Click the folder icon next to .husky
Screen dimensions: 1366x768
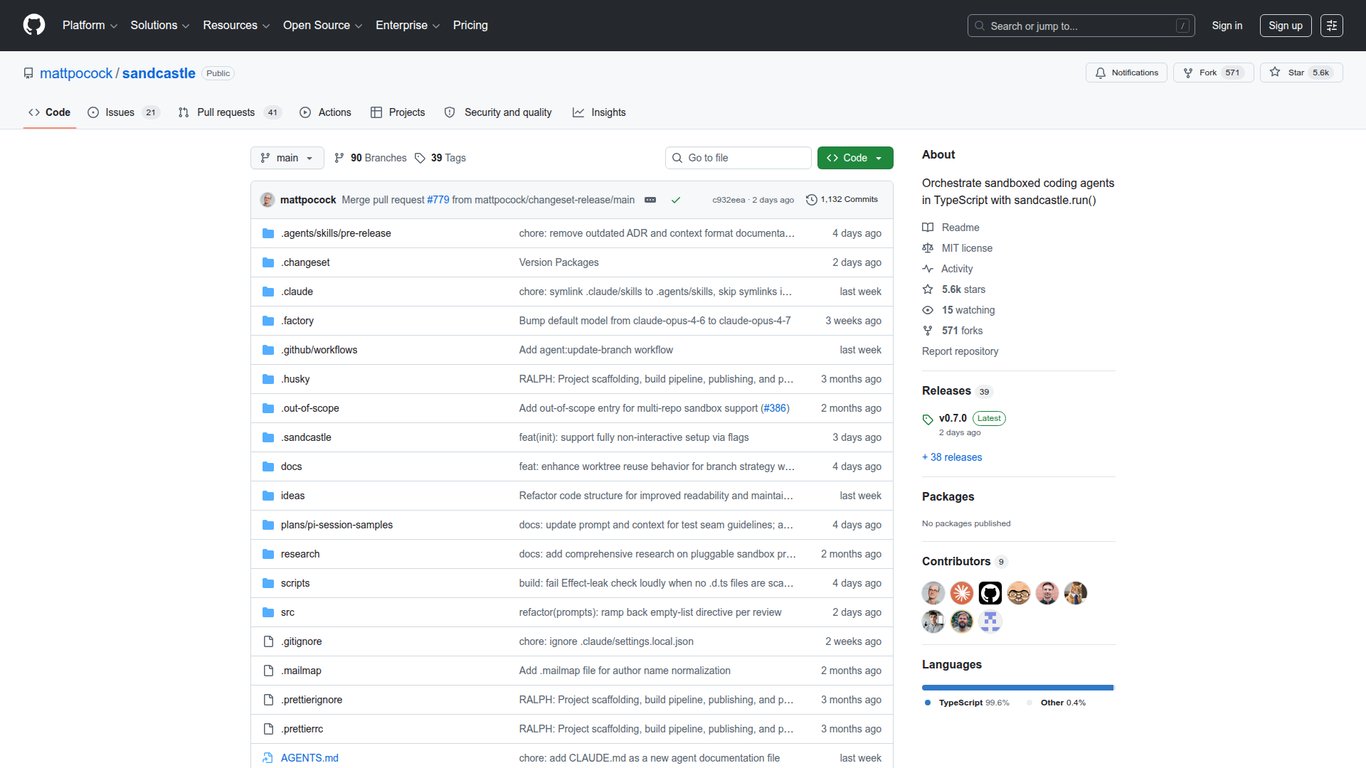(x=268, y=379)
